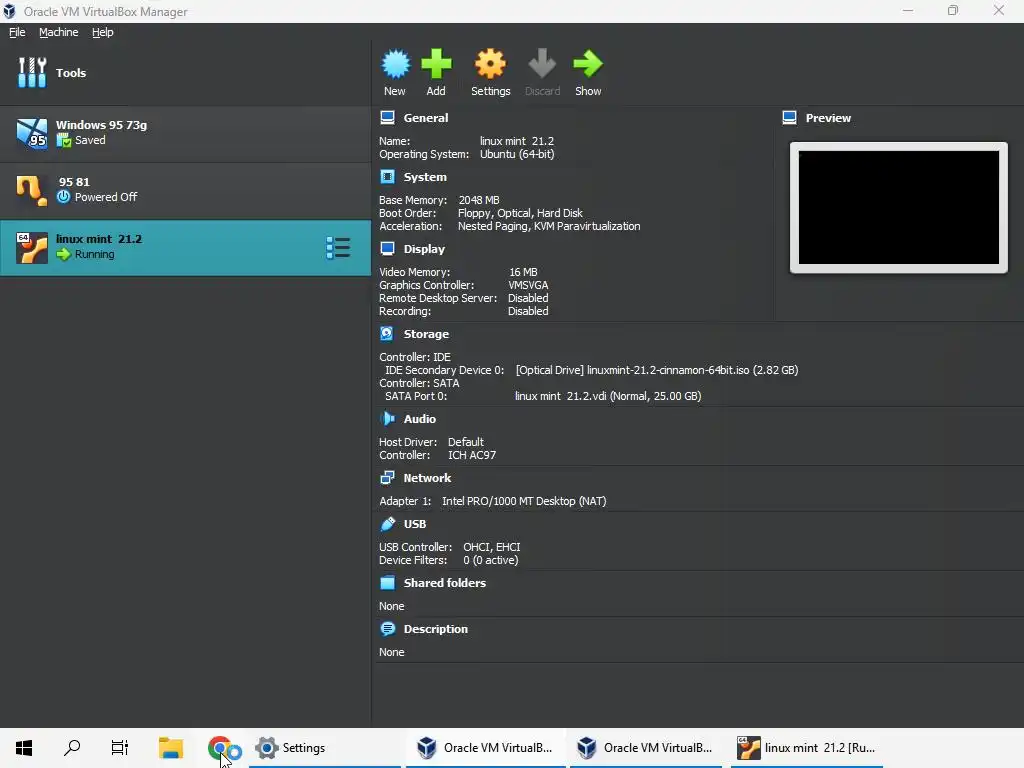Click the General section icon
Viewport: 1024px width, 768px height.
point(387,118)
